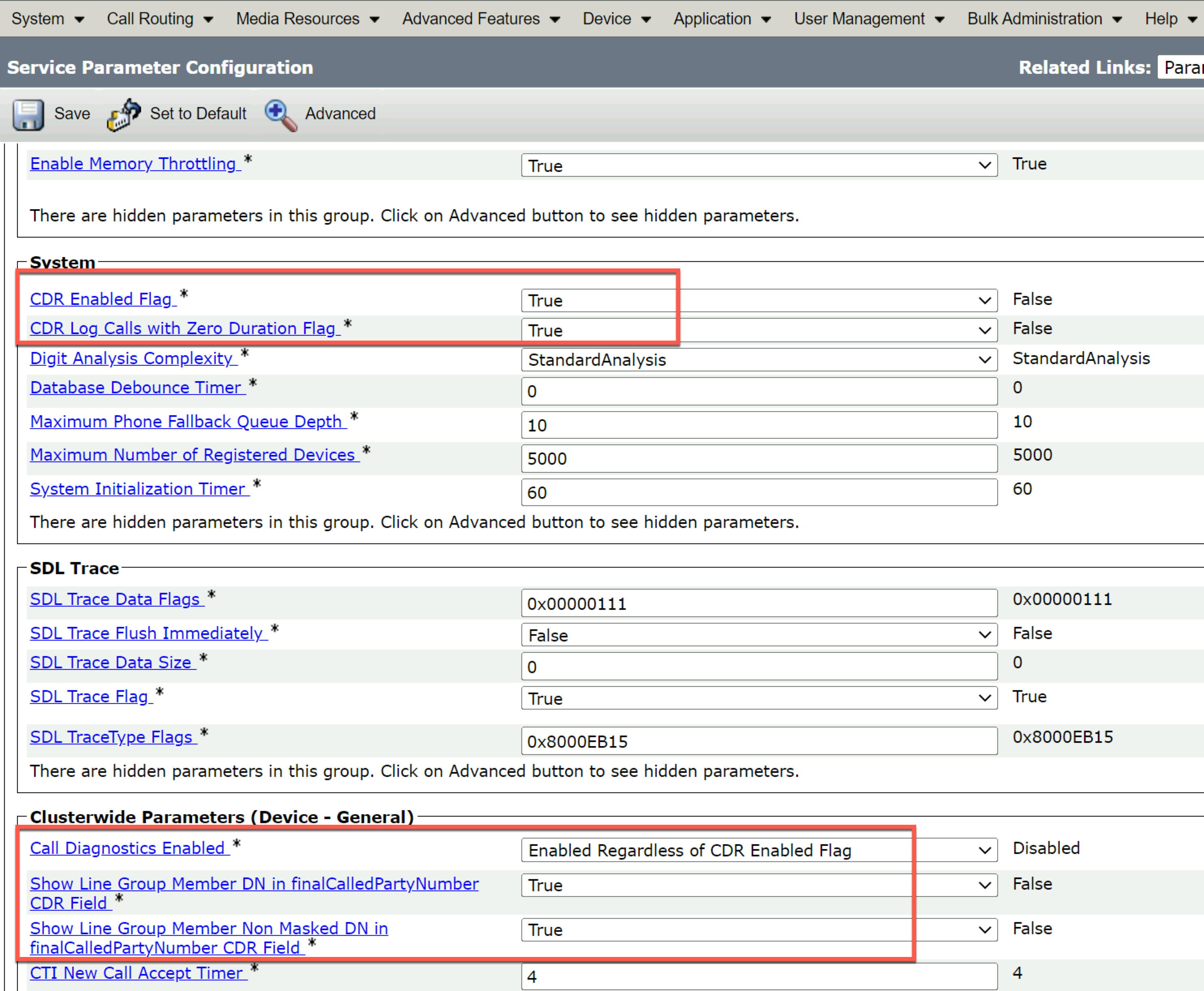1204x991 pixels.
Task: Click suggested value 0x8000EB15 text
Action: (1063, 737)
